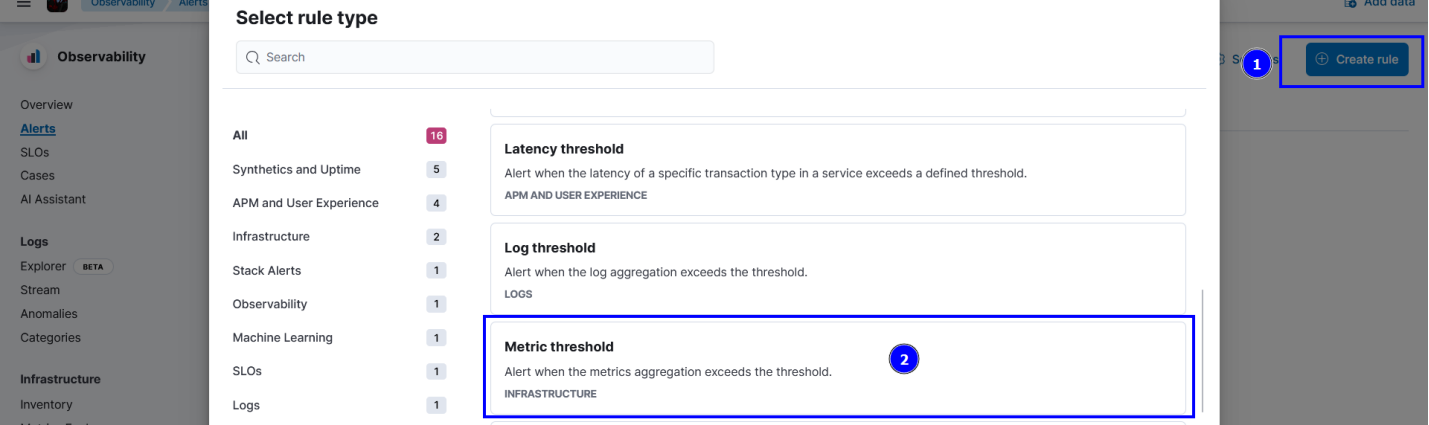Viewport: 1429px width, 425px height.
Task: Click the magnifier icon in search field
Action: point(252,57)
